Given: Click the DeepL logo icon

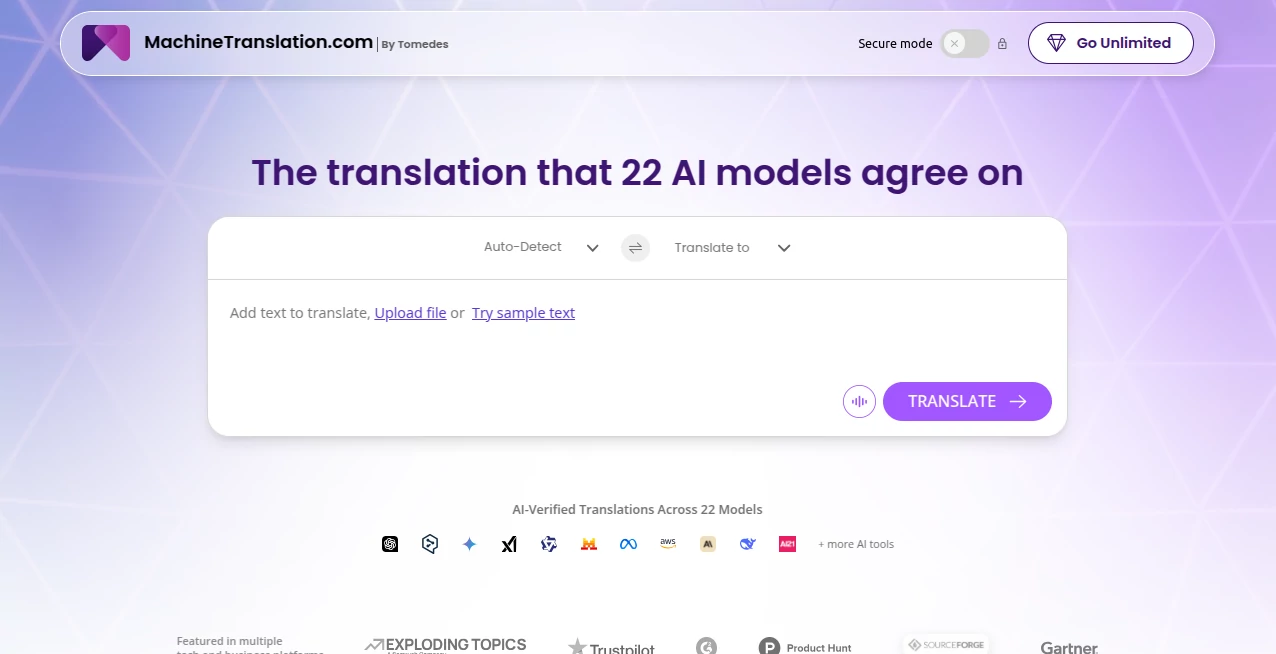Looking at the screenshot, I should point(430,544).
